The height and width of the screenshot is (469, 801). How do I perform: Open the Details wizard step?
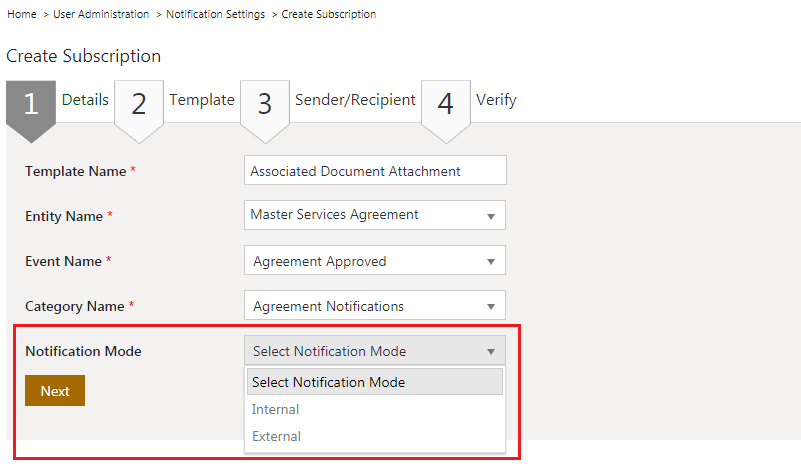tap(85, 100)
